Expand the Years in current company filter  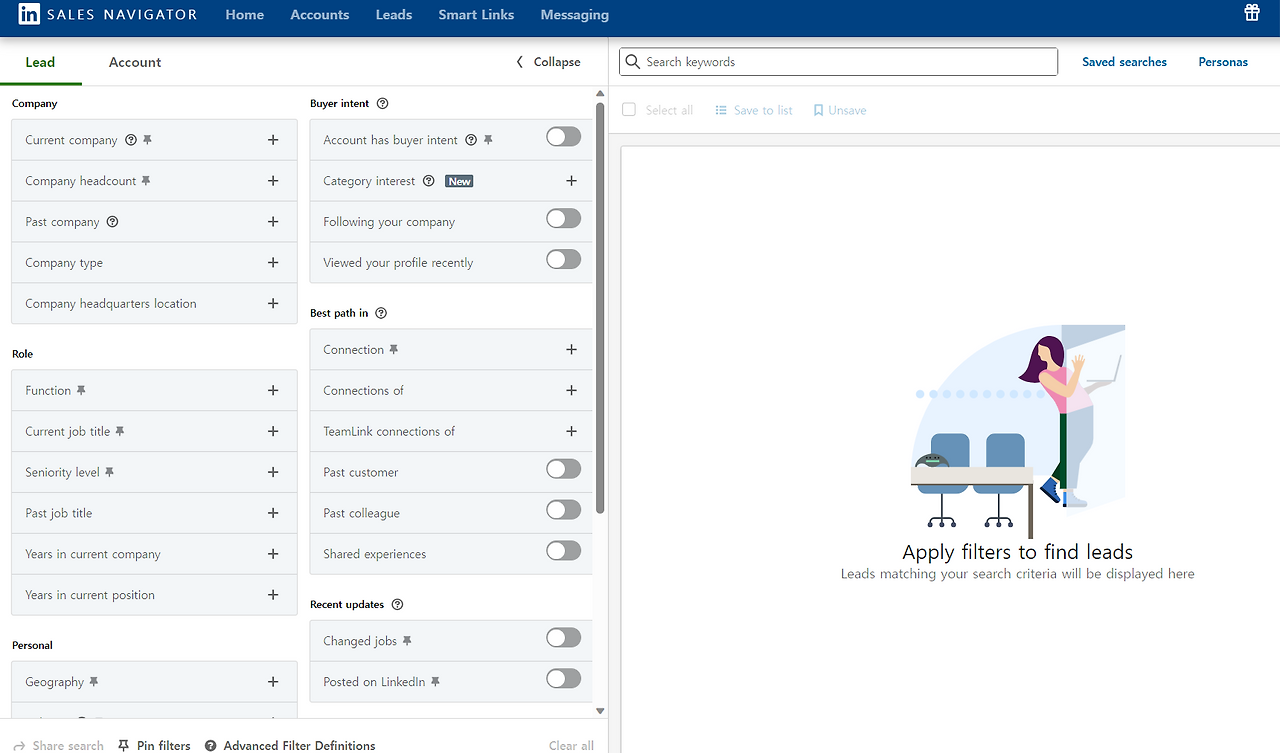[x=273, y=554]
